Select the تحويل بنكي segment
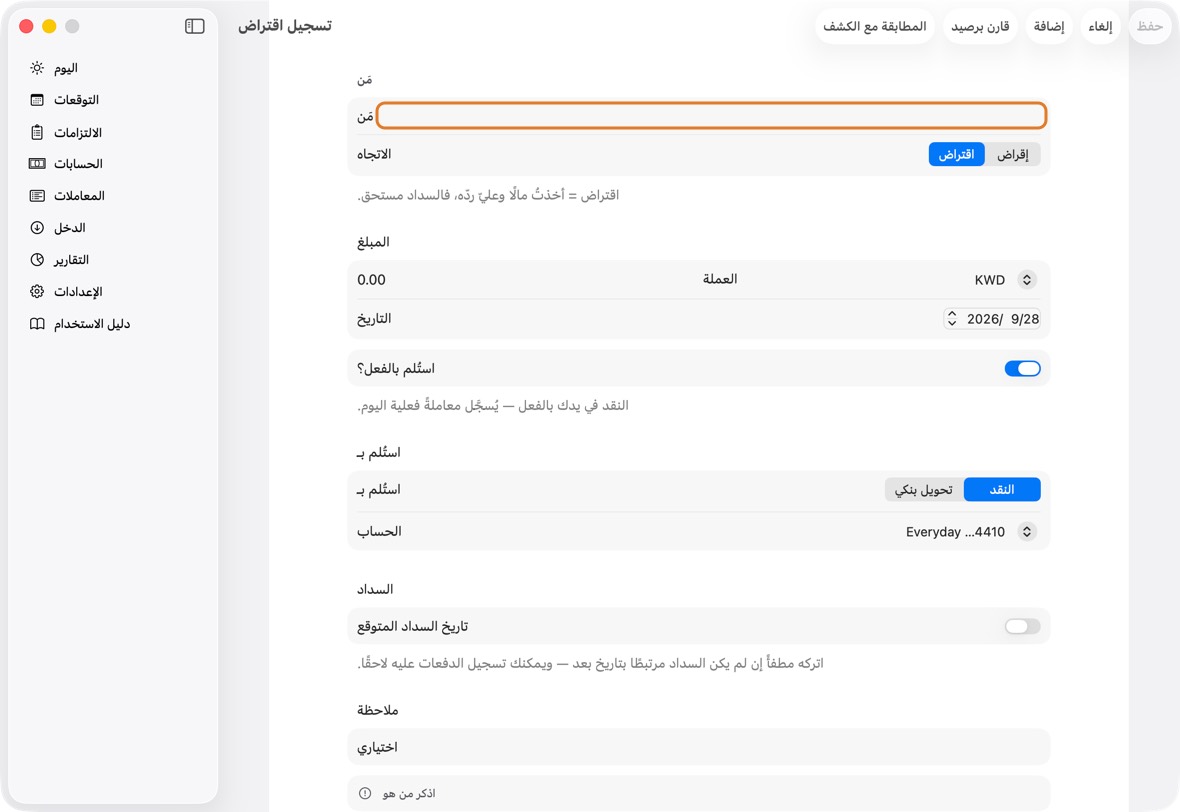The width and height of the screenshot is (1180, 812). pyautogui.click(x=923, y=490)
